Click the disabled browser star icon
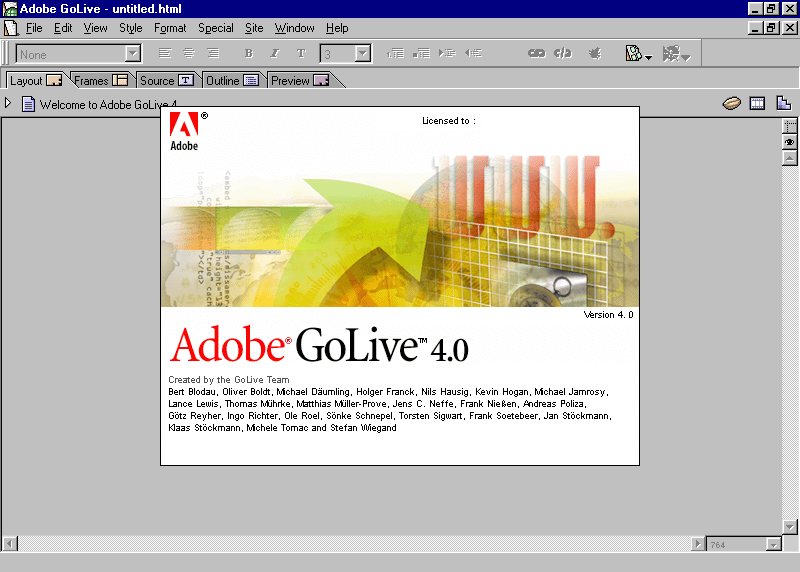800x572 pixels. [671, 53]
